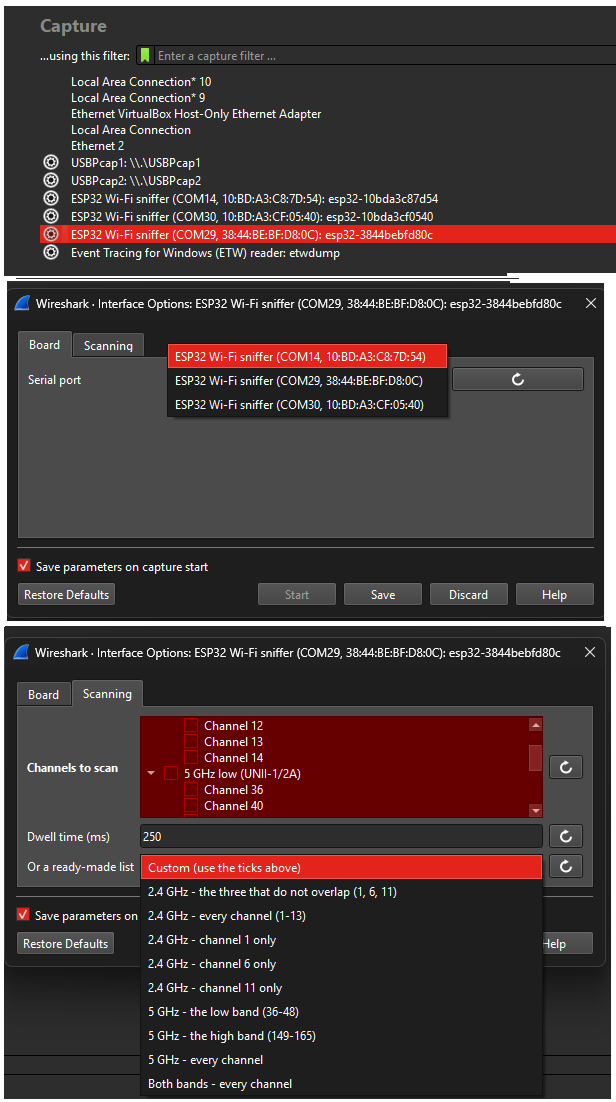The height and width of the screenshot is (1102, 616).
Task: Tick the Channel 13 checkbox
Action: point(191,741)
